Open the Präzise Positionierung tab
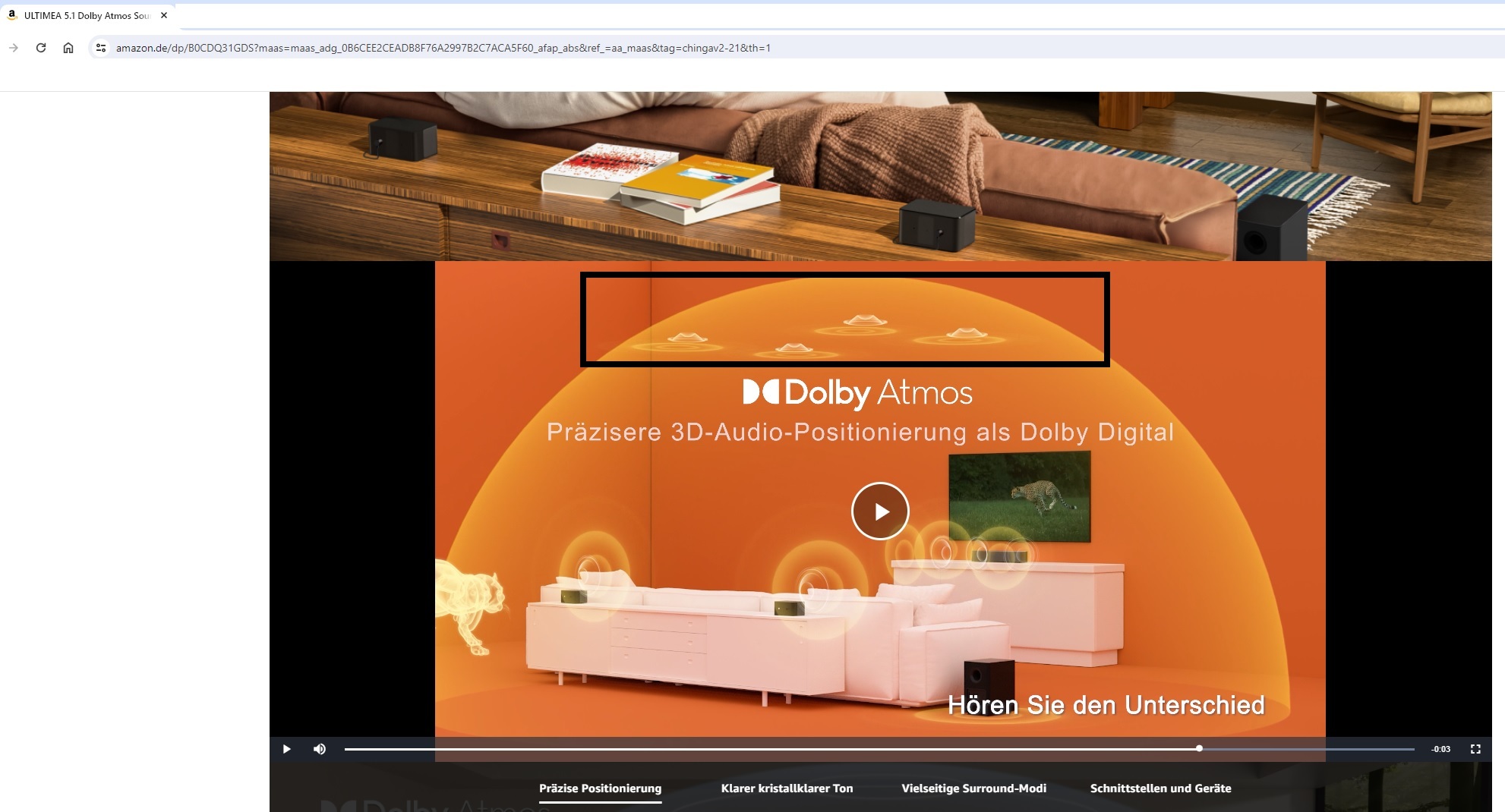 [600, 788]
